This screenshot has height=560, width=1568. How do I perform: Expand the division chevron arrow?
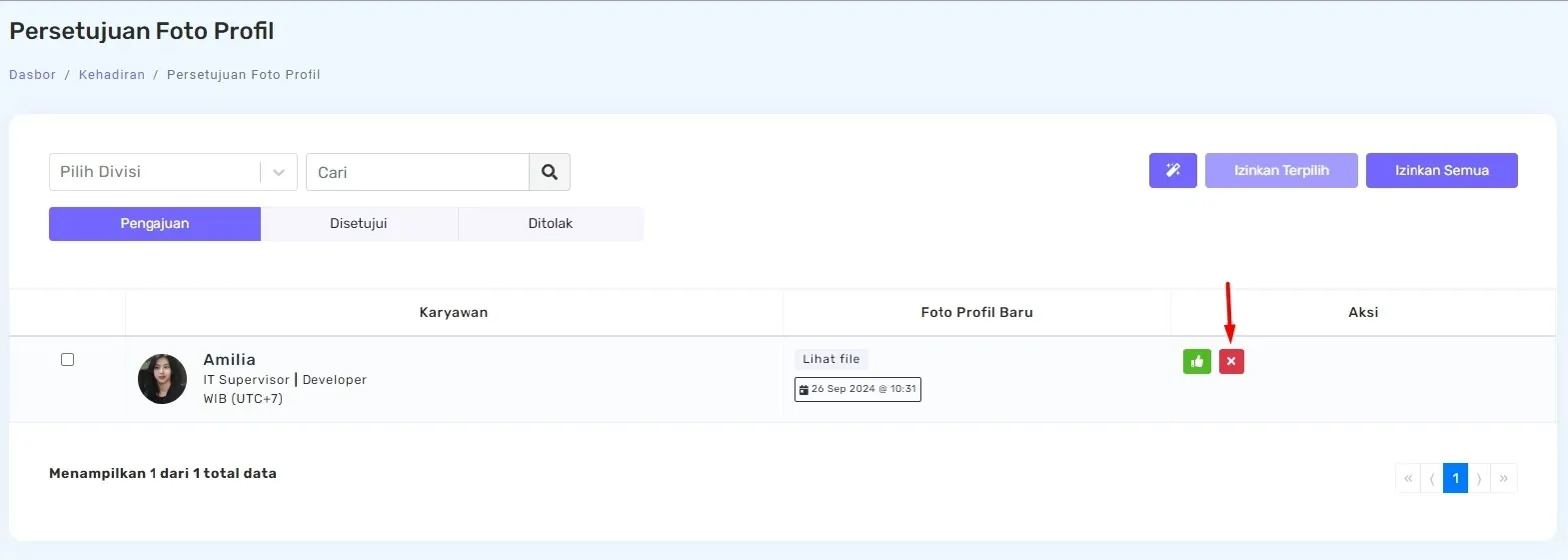[279, 172]
